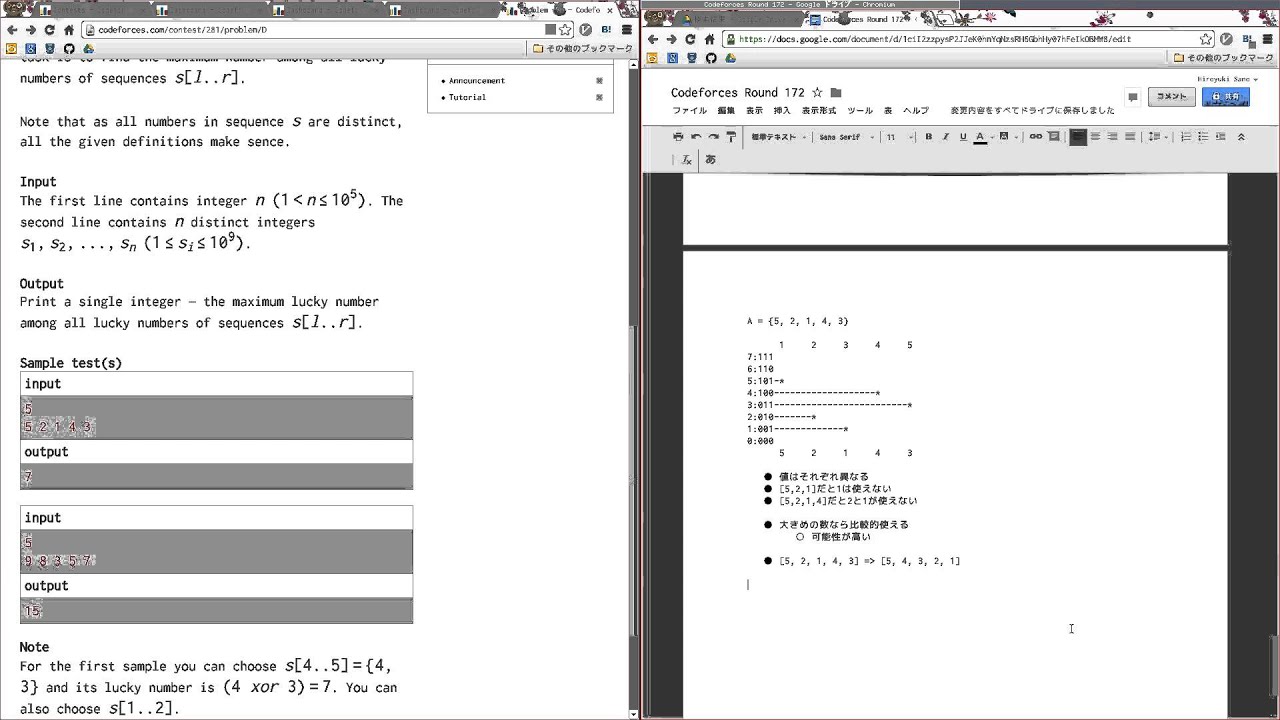1280x720 pixels.
Task: Set left text alignment
Action: (x=1077, y=137)
